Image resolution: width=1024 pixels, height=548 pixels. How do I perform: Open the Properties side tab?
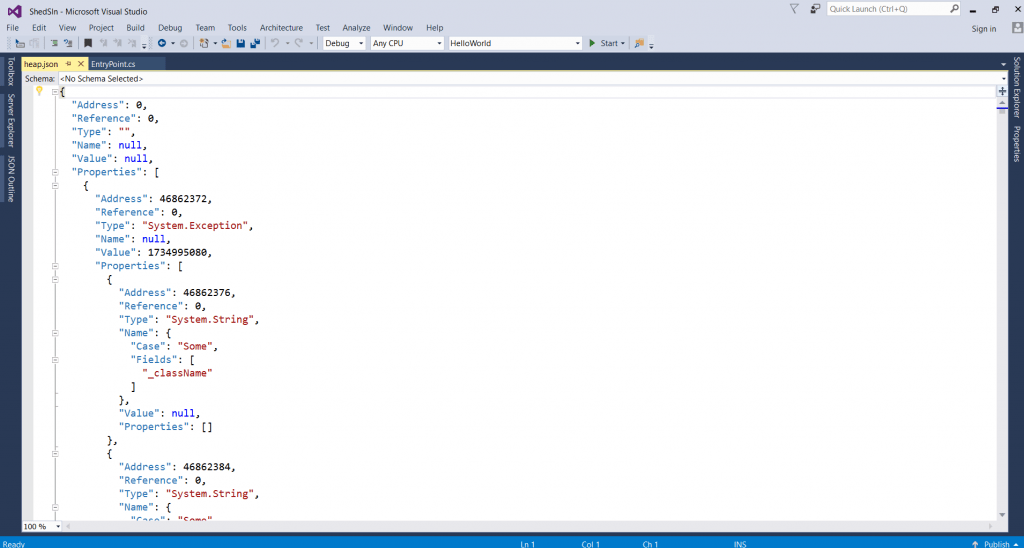(x=1017, y=144)
